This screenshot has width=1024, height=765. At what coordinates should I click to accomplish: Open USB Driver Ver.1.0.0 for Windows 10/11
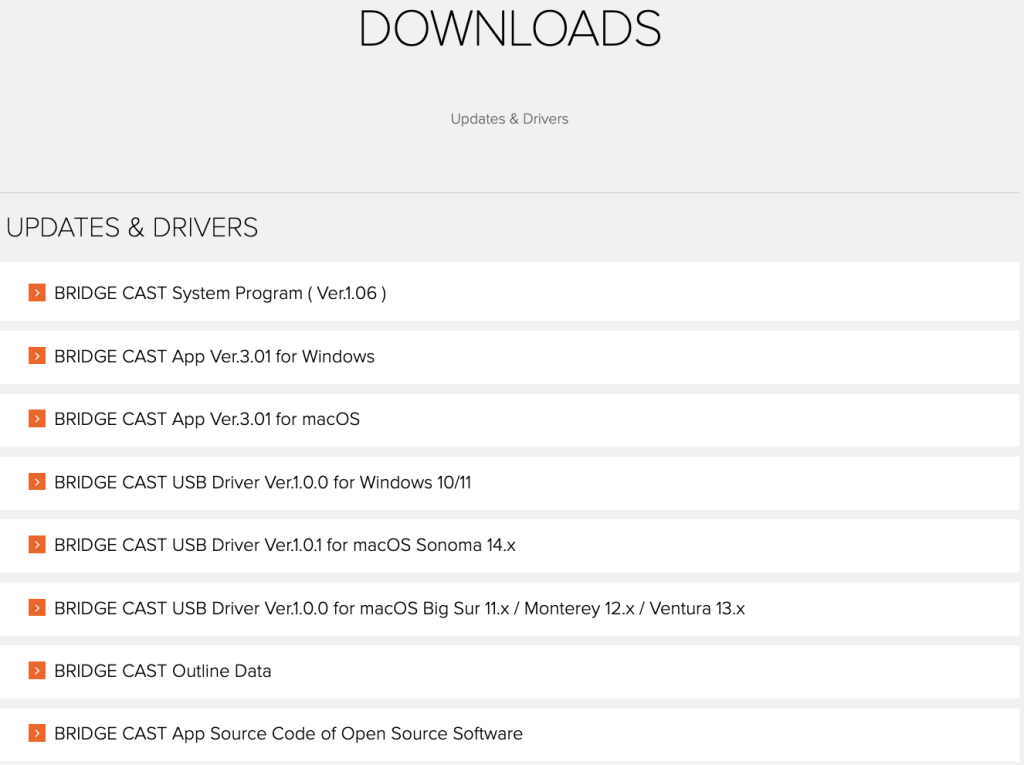pyautogui.click(x=263, y=482)
